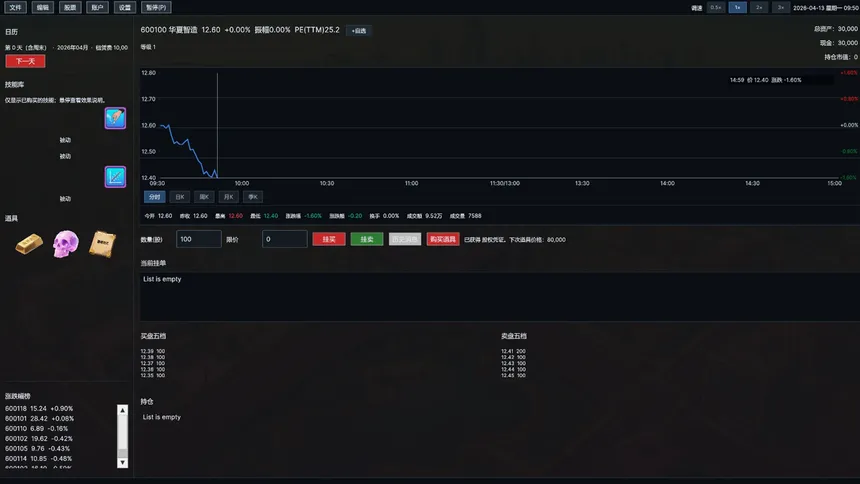Activate the quill pen skill icon
Image resolution: width=860 pixels, height=484 pixels.
(x=115, y=118)
